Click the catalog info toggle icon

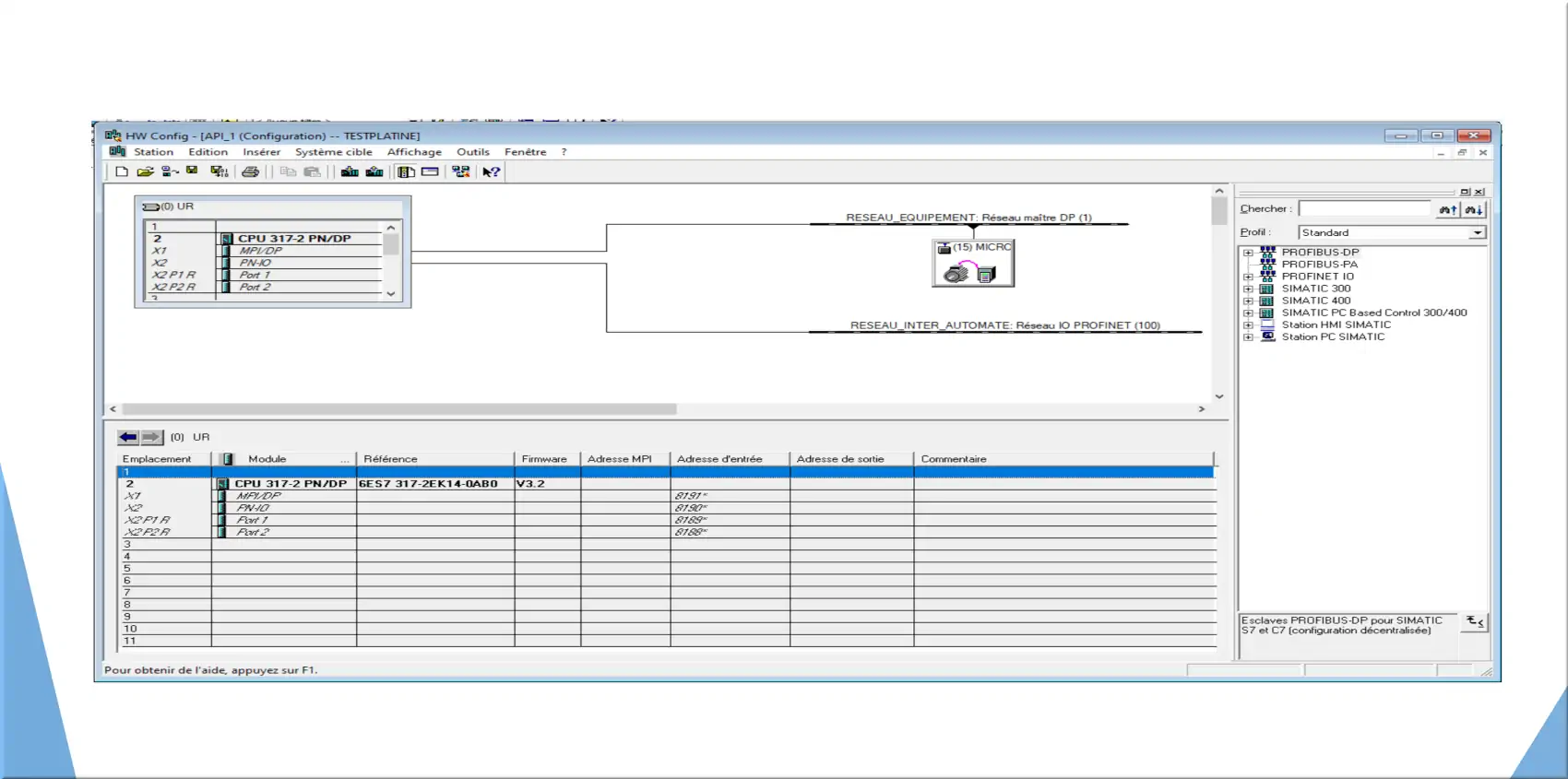pyautogui.click(x=1475, y=622)
